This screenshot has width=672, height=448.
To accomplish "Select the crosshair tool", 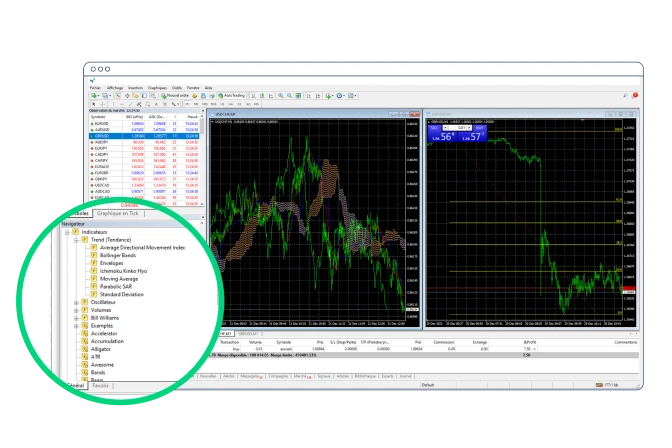I will [102, 104].
